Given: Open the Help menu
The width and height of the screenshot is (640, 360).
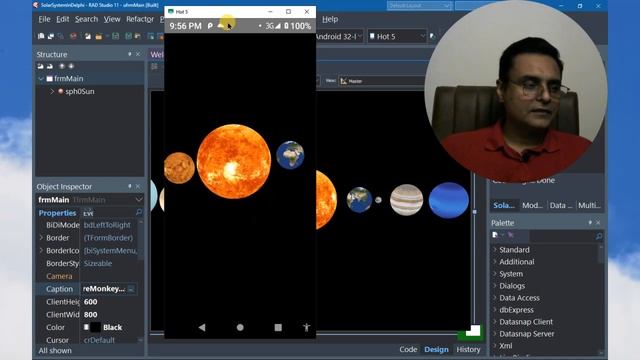Looking at the screenshot, I should coord(330,19).
